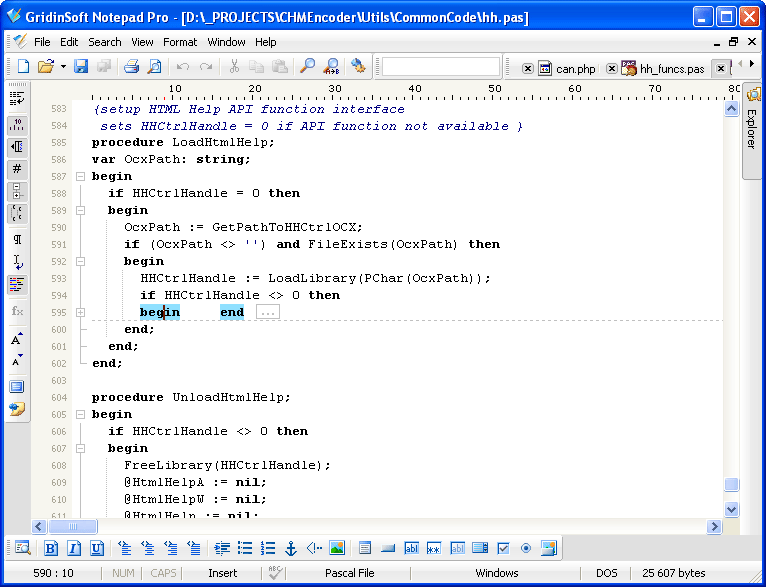Click the blue window icon in sidebar

point(17,387)
